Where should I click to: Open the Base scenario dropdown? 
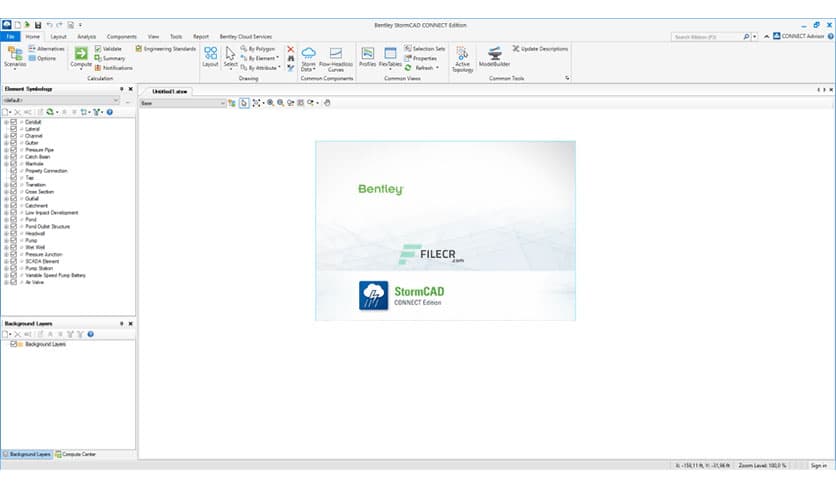point(182,103)
